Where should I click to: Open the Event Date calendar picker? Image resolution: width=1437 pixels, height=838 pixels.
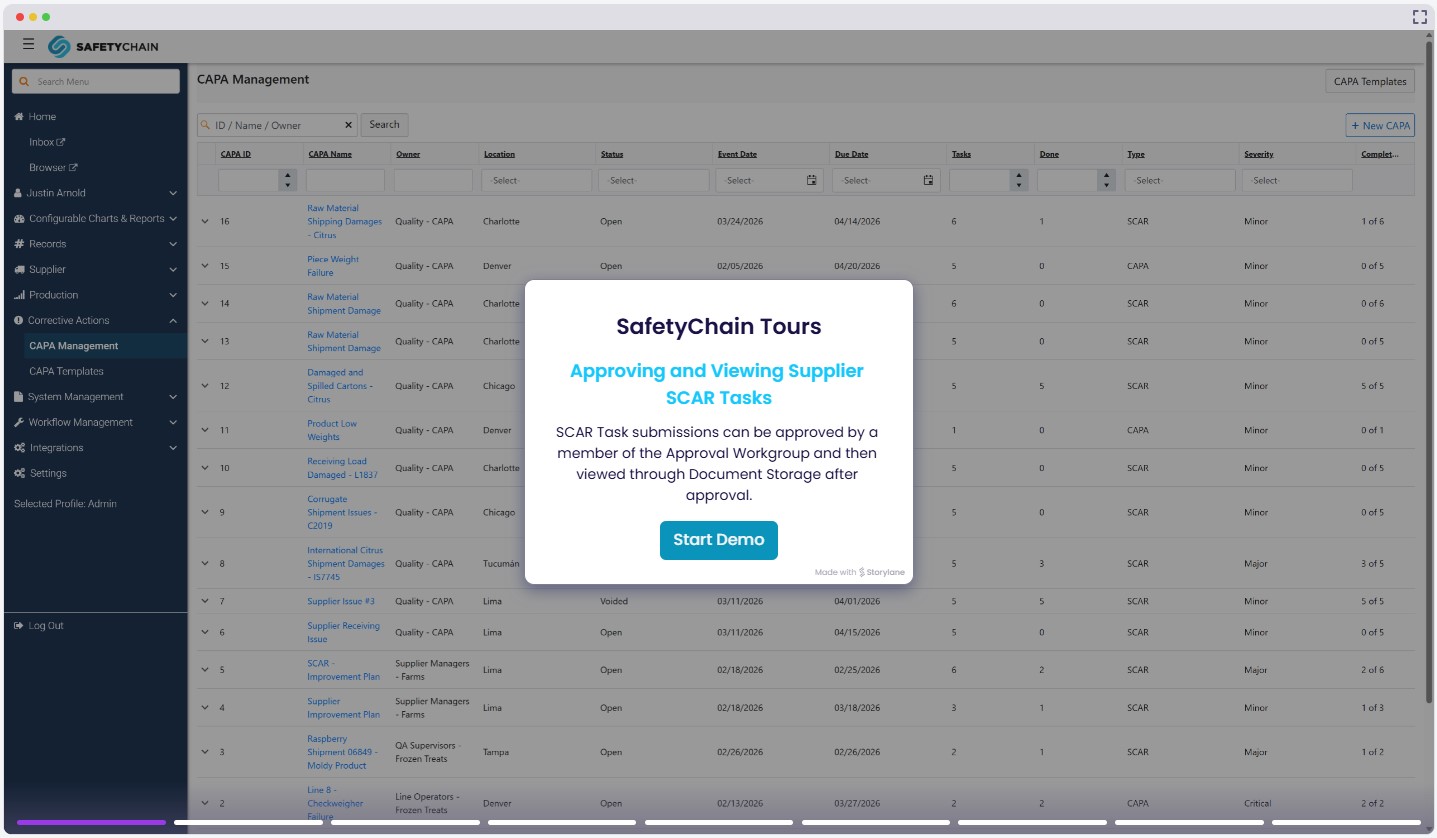click(811, 180)
